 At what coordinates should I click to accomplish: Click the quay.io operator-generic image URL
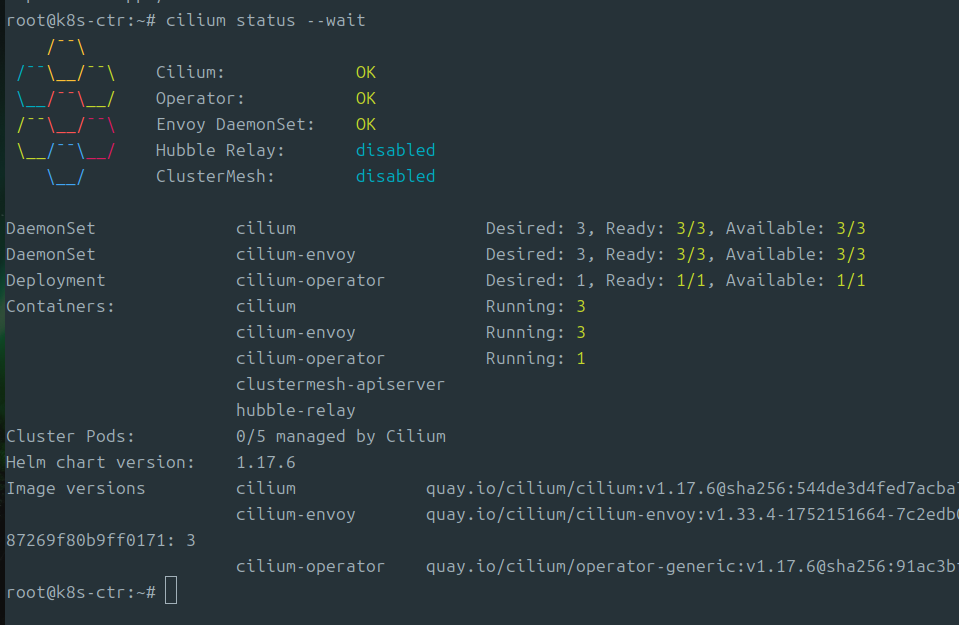tap(692, 566)
